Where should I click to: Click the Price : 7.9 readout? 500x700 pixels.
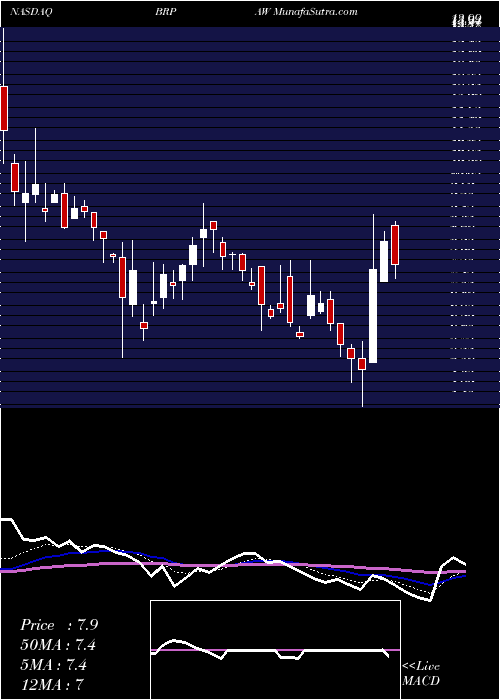[x=59, y=625]
